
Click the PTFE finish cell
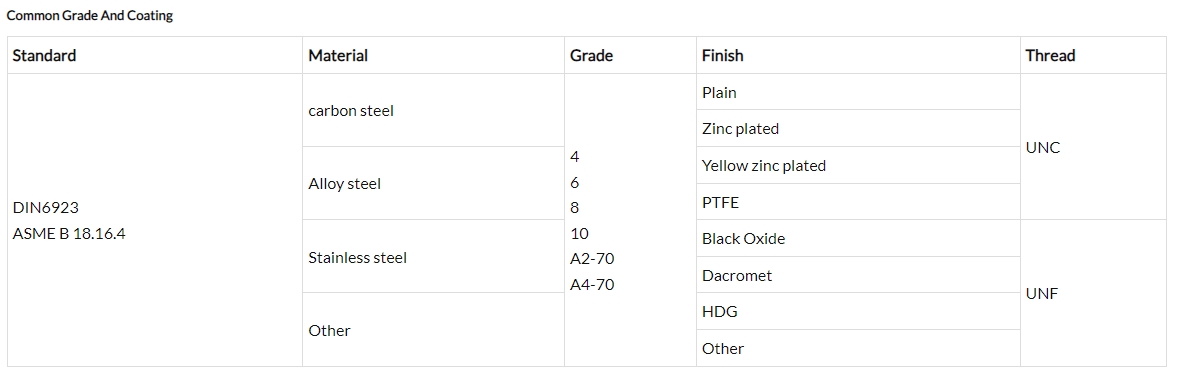(858, 201)
